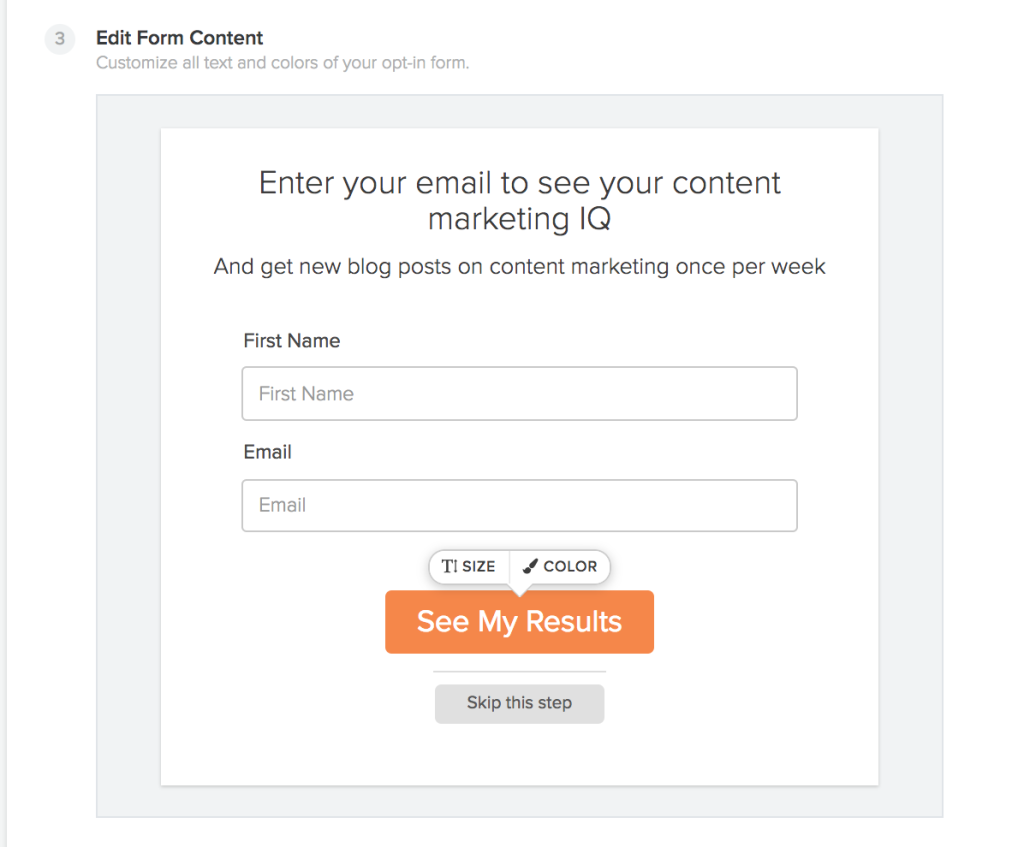Open the SIZE option for the button
The height and width of the screenshot is (847, 1024).
click(x=469, y=566)
